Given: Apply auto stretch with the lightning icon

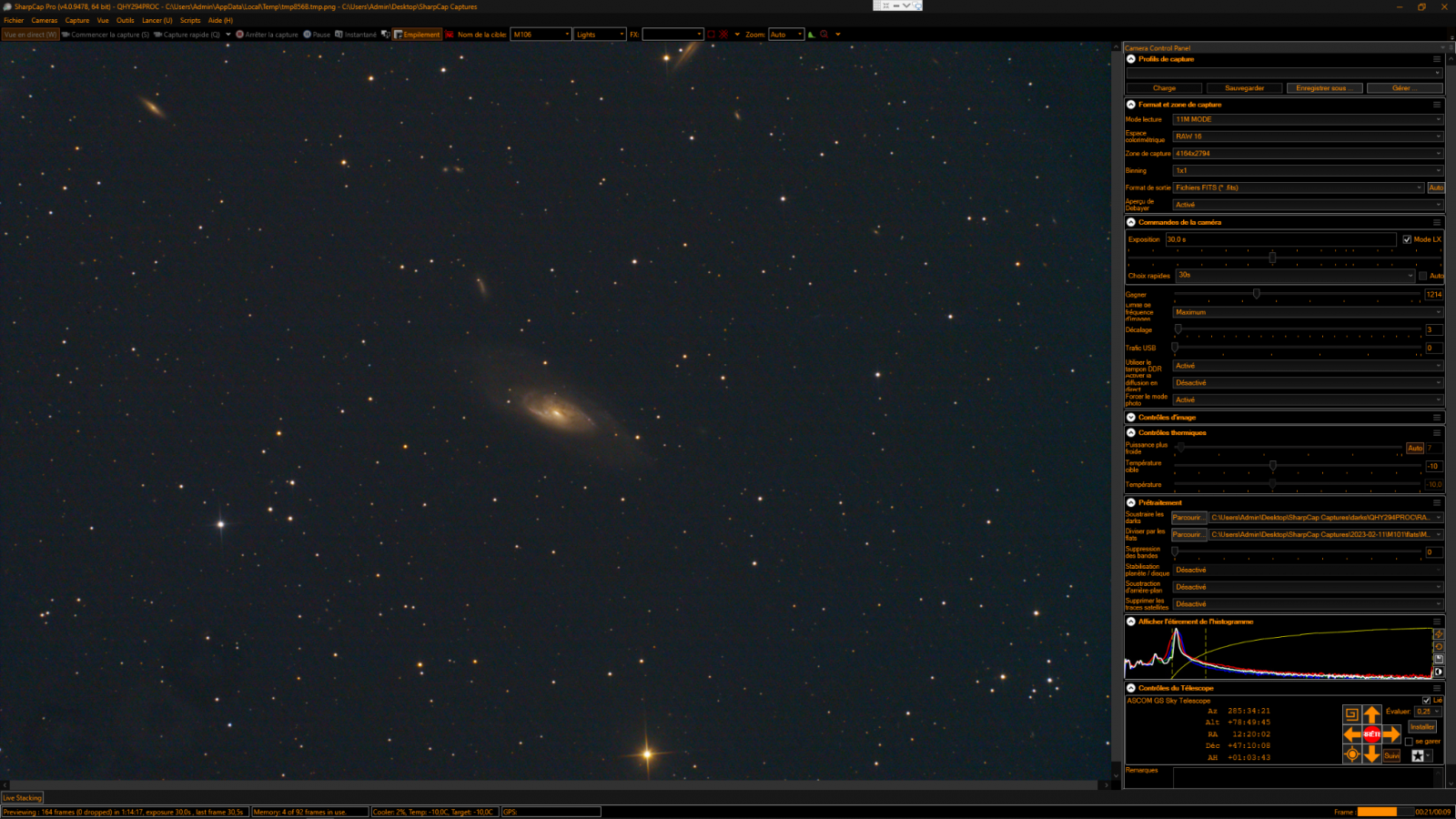Looking at the screenshot, I should coord(1439,634).
